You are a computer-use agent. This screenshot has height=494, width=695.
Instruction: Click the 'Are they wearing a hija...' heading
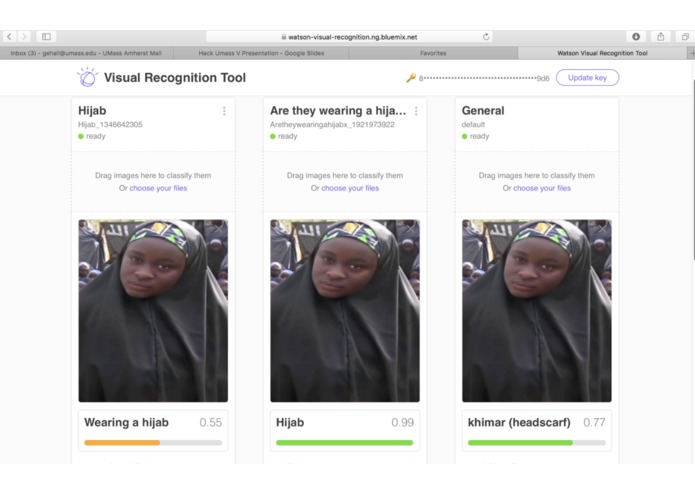click(x=338, y=111)
